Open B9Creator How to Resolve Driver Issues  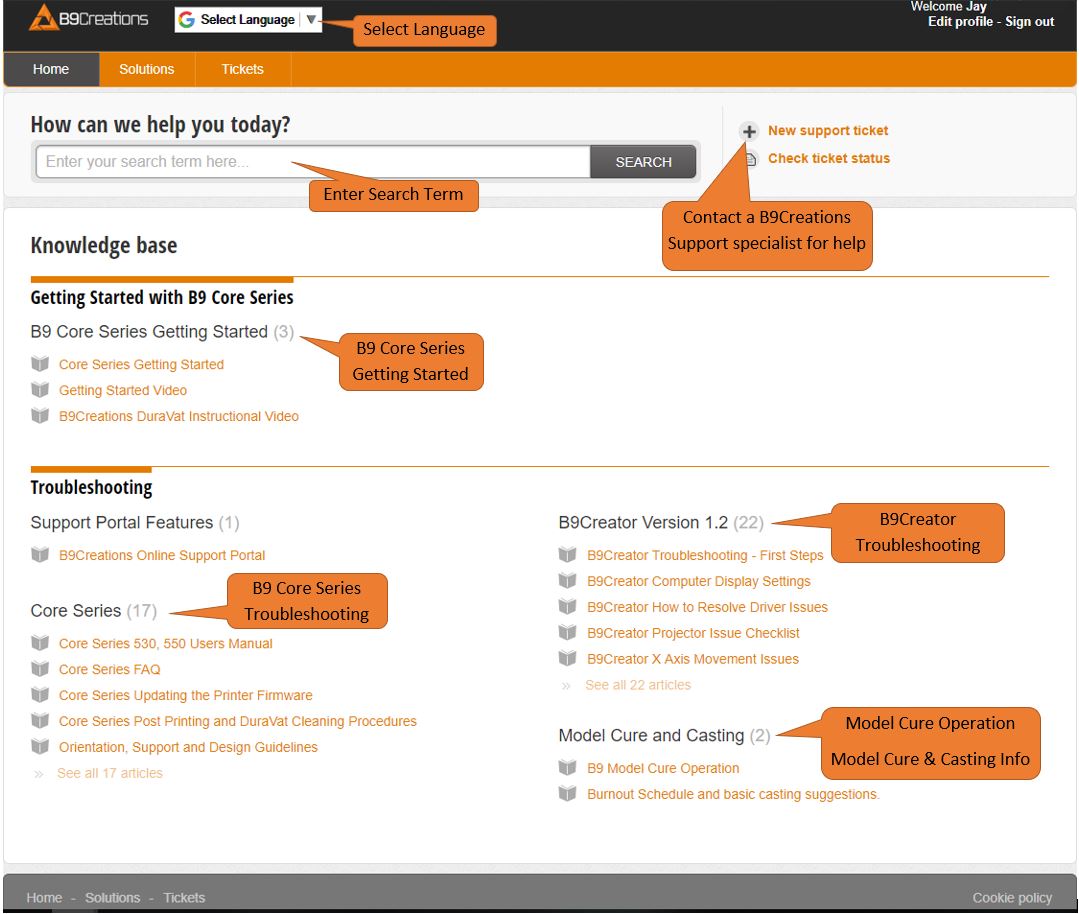coord(707,607)
